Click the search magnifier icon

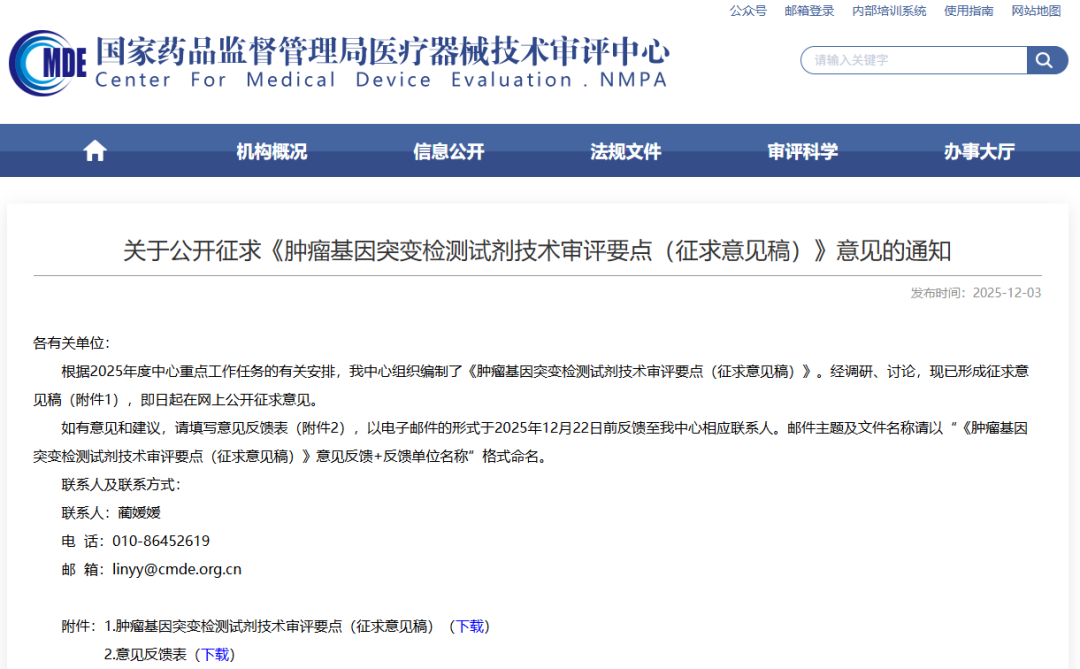1046,60
